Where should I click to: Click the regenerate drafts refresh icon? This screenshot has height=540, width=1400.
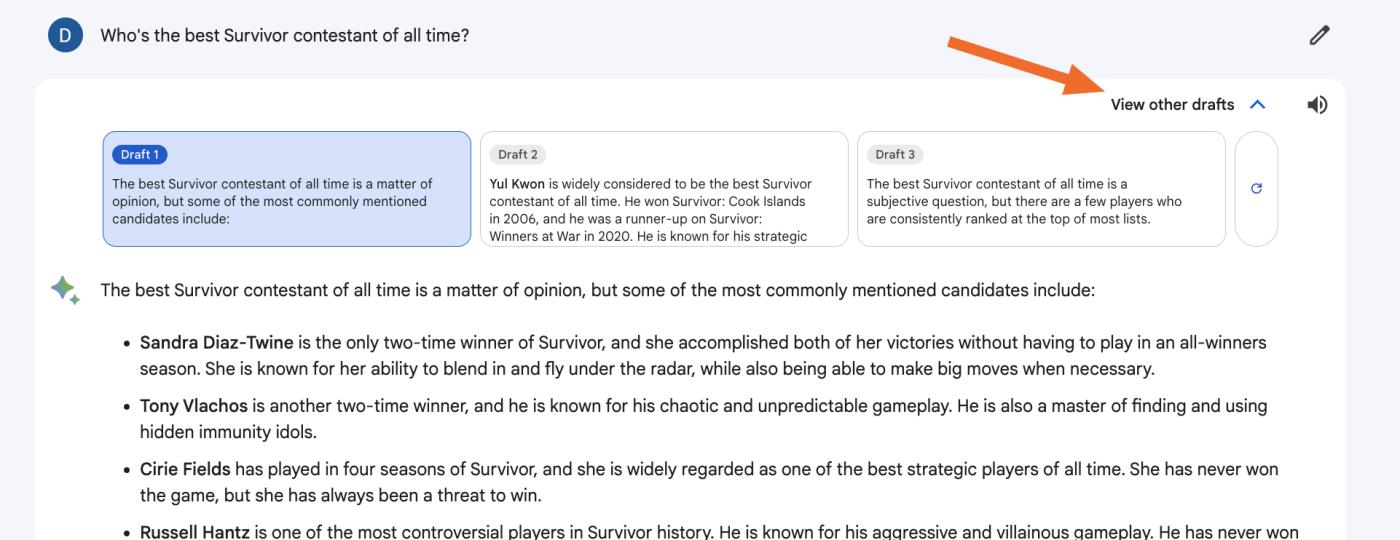point(1256,188)
